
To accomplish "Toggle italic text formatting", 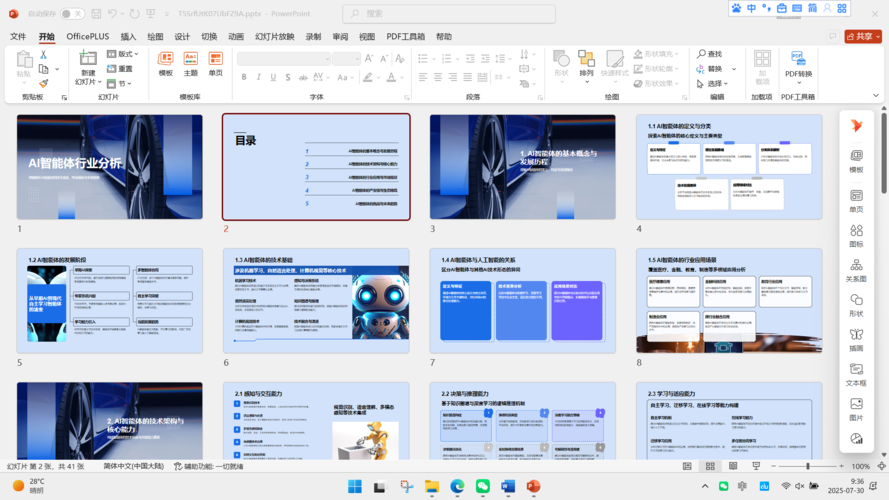I will pos(258,77).
